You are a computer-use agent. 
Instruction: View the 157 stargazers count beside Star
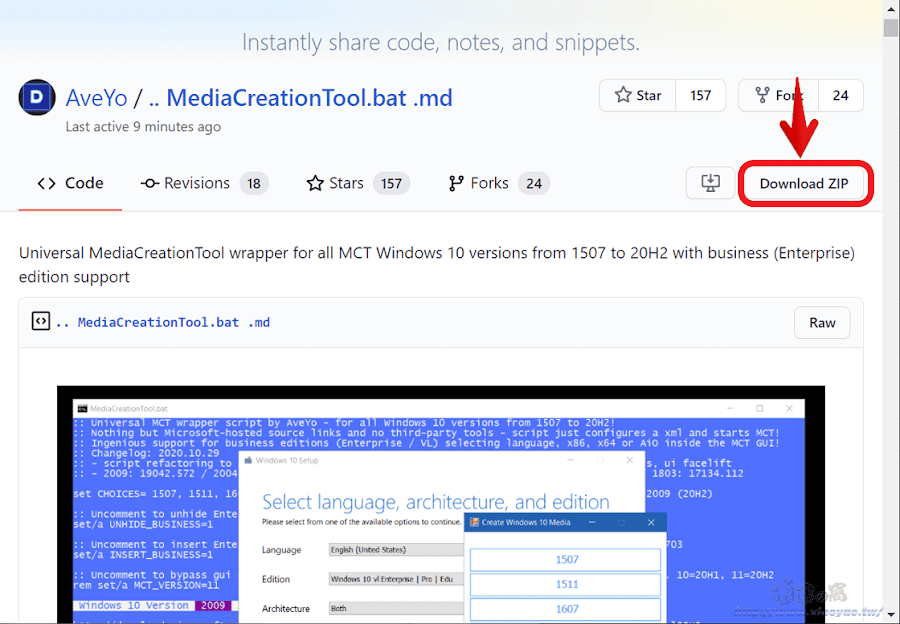click(x=700, y=95)
